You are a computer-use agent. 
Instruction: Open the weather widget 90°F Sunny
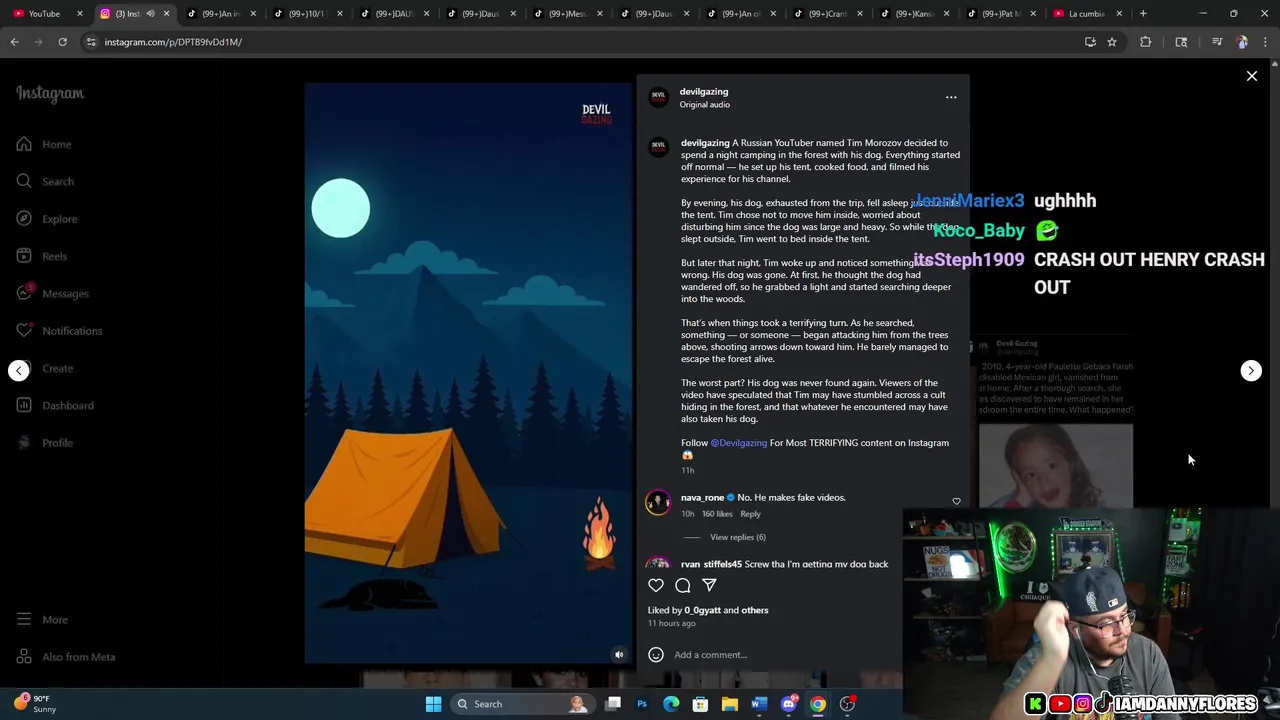click(36, 704)
